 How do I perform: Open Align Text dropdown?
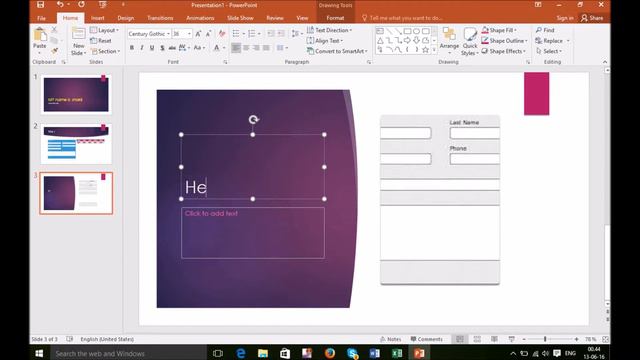coord(325,41)
